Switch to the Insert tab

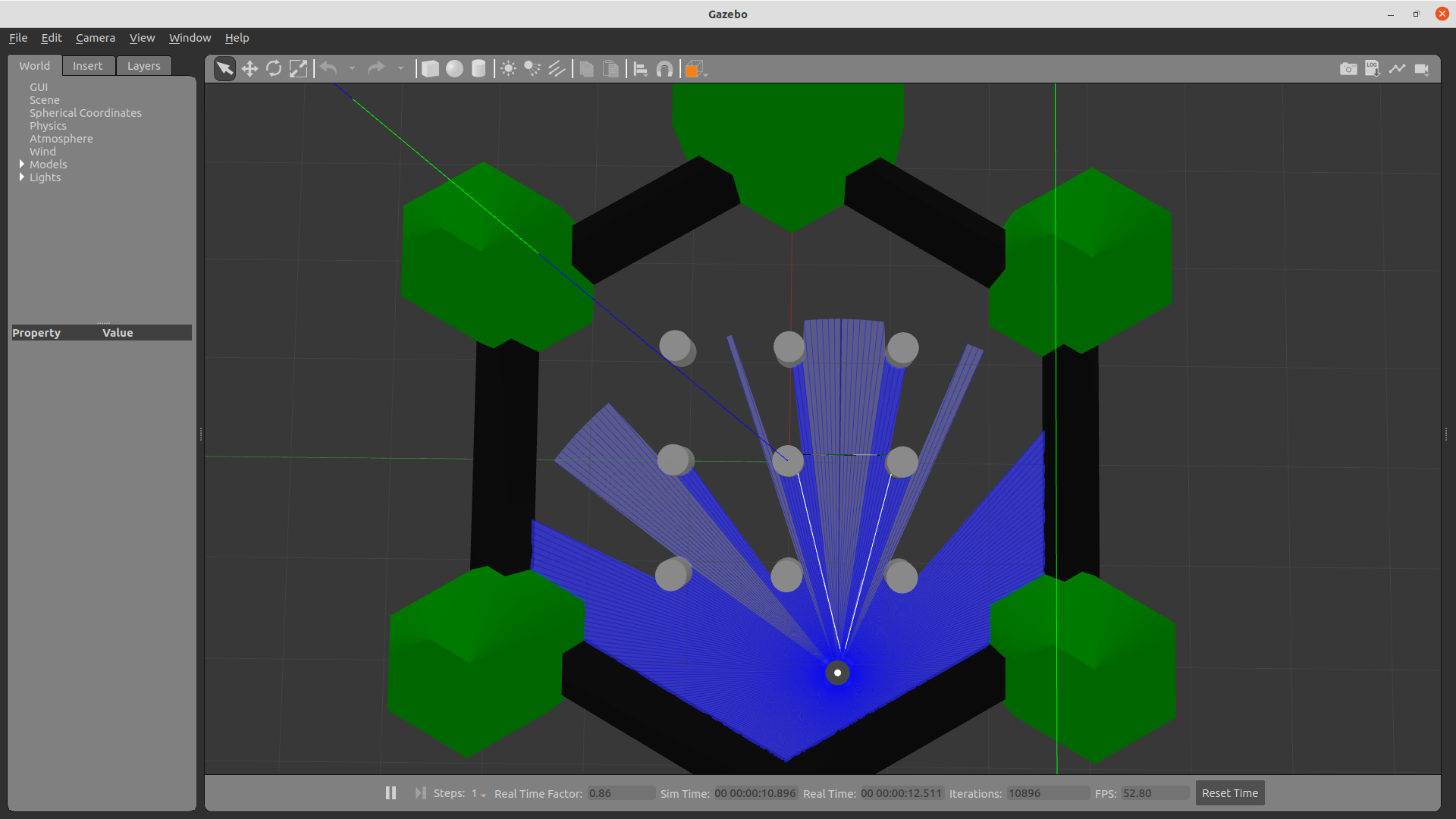pyautogui.click(x=88, y=65)
